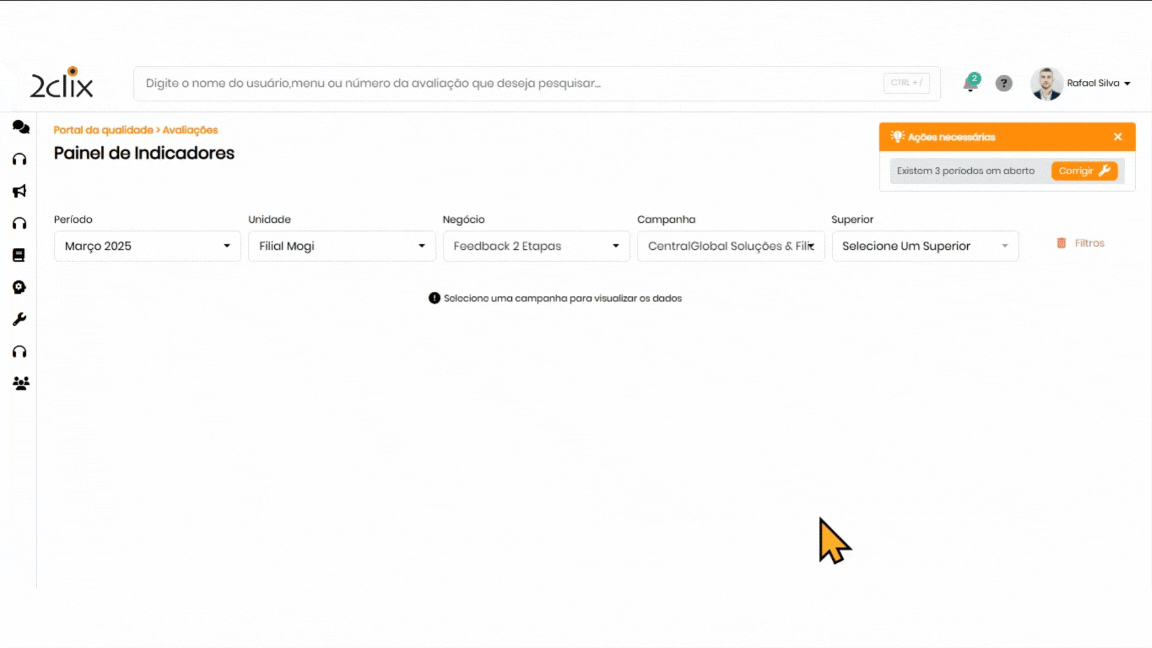Open the Campanha dropdown selector

730,246
